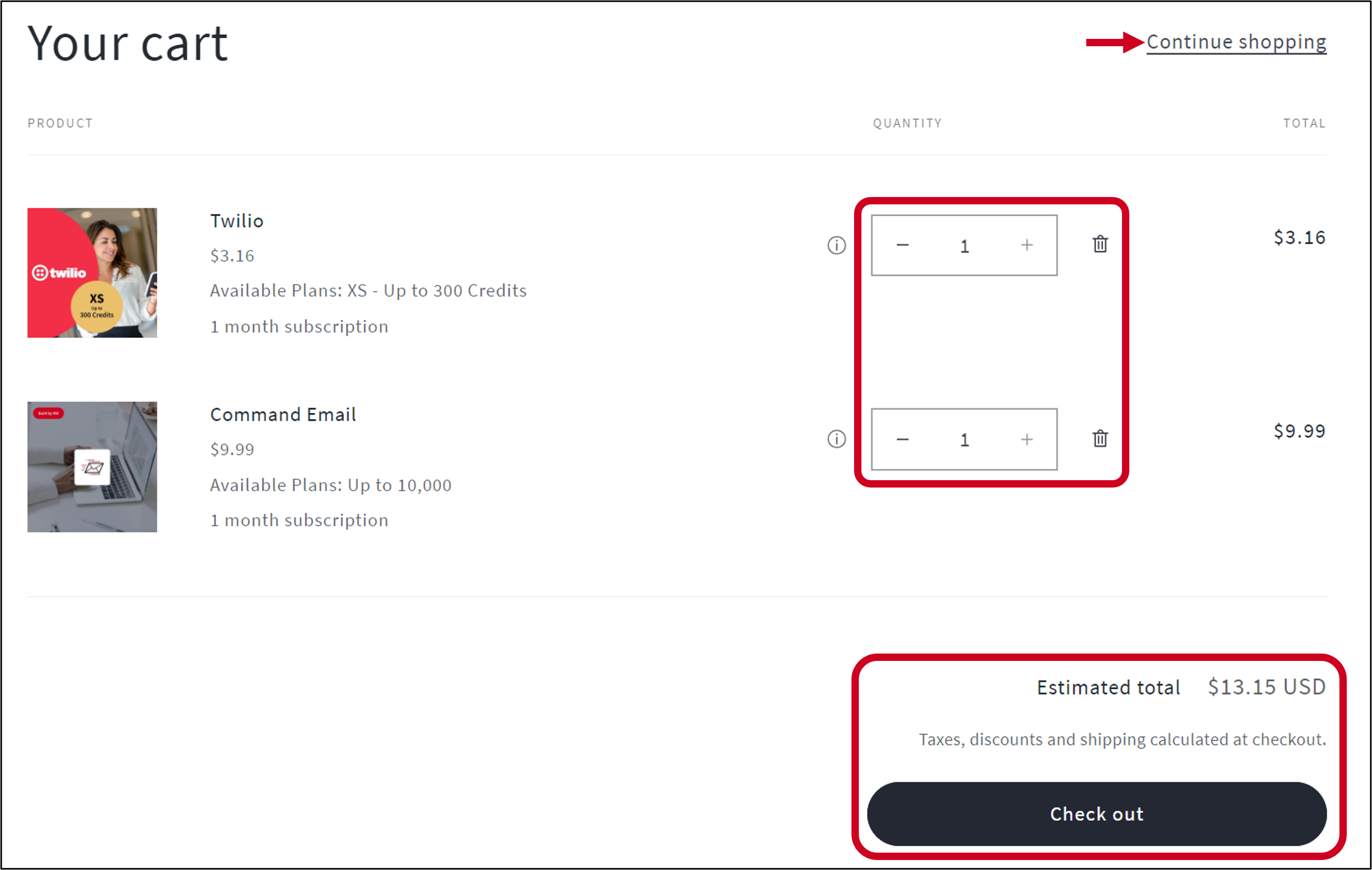1372x870 pixels.
Task: Click the Twilio product thumbnail image
Action: pos(92,273)
